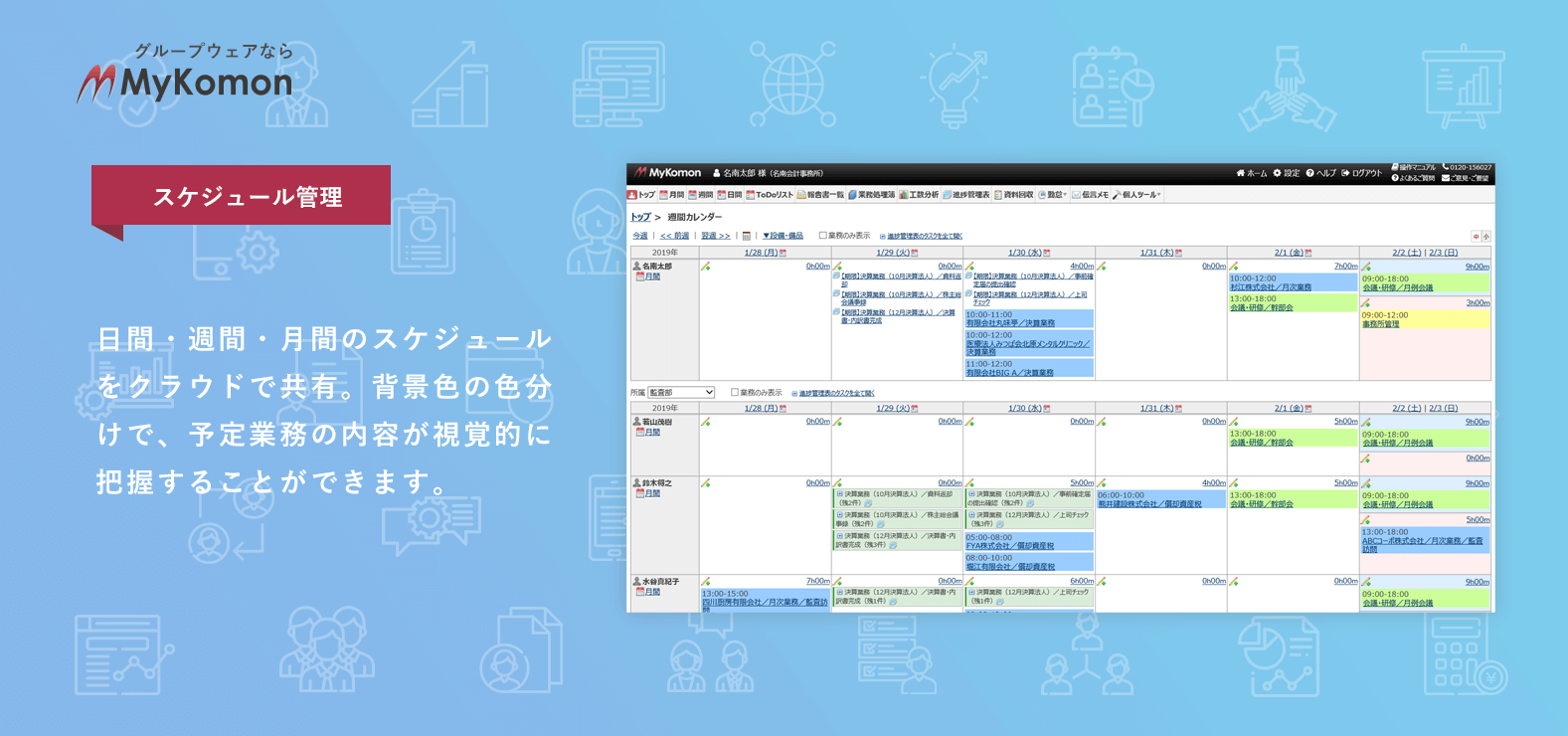
Task: Open 設定 gear in the header
Action: click(1287, 173)
